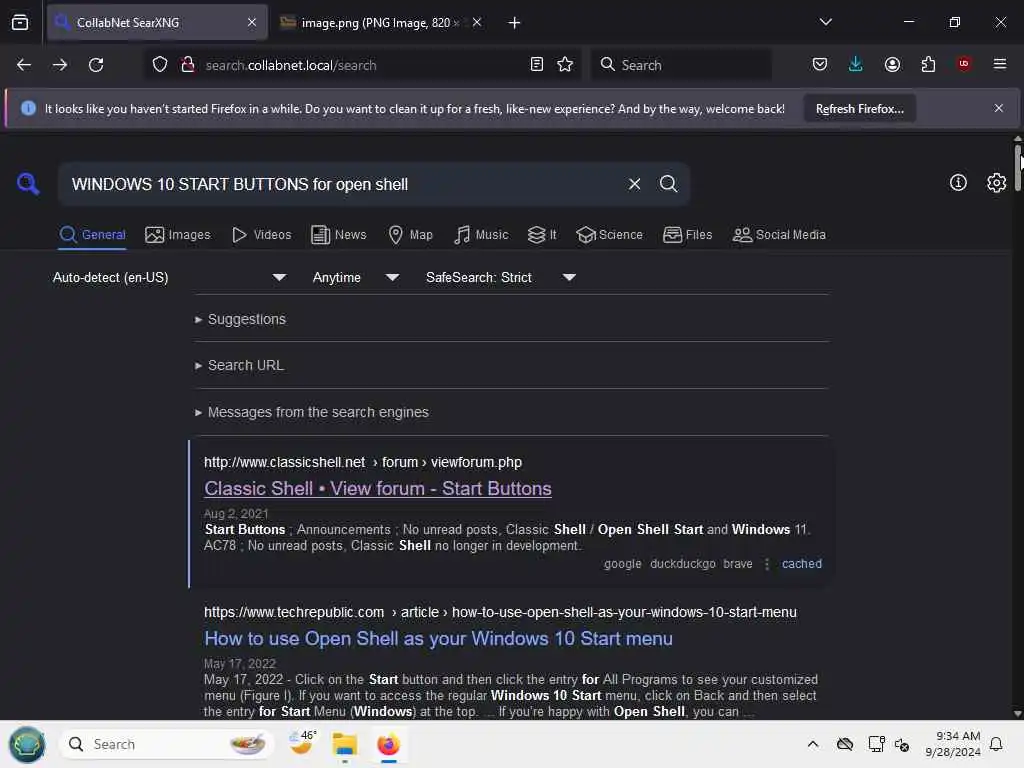This screenshot has height=768, width=1024.
Task: Dismiss the Firefox refresh notification bar
Action: pos(999,108)
